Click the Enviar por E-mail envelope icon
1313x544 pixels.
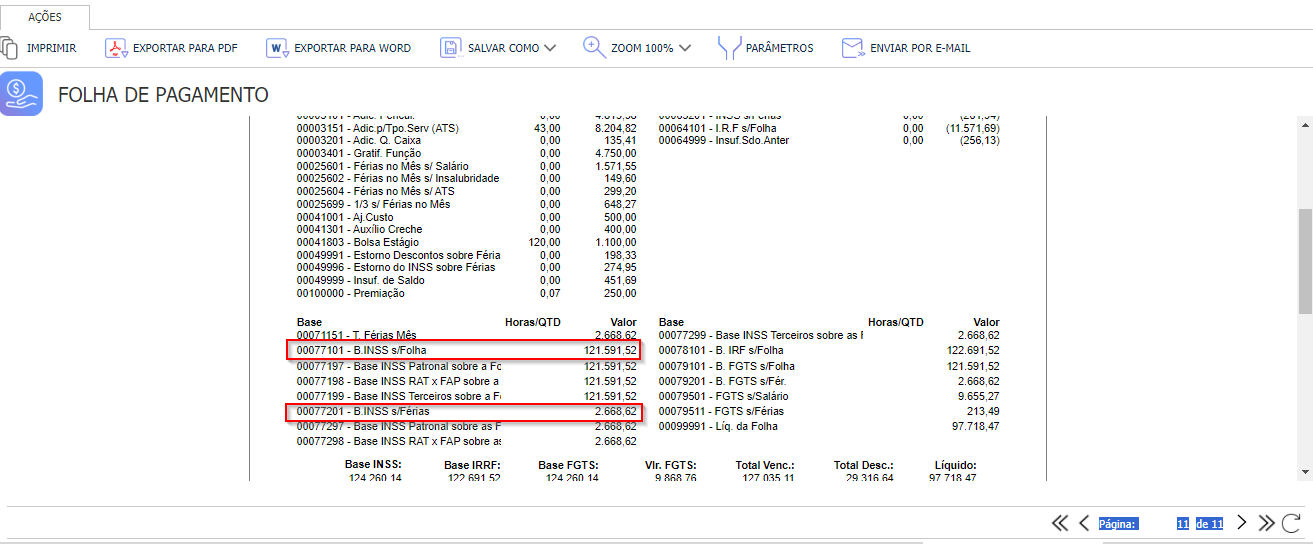pos(852,48)
